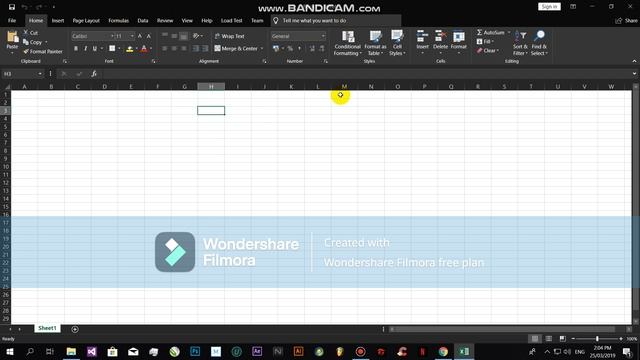
Task: Decrease font size with small A
Action: tap(149, 36)
